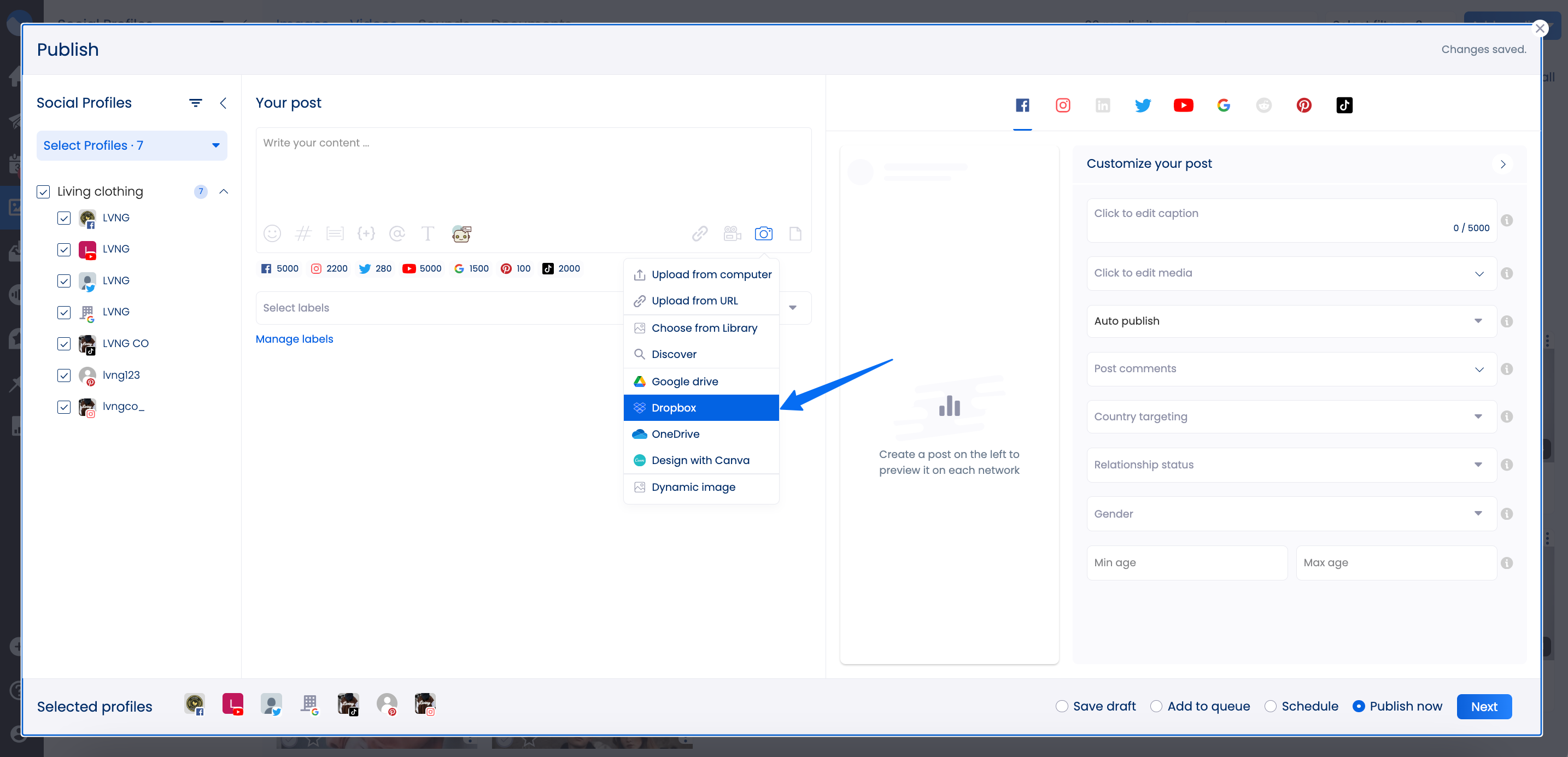Switch preview to TikTok tab
Image resolution: width=1568 pixels, height=757 pixels.
1344,105
